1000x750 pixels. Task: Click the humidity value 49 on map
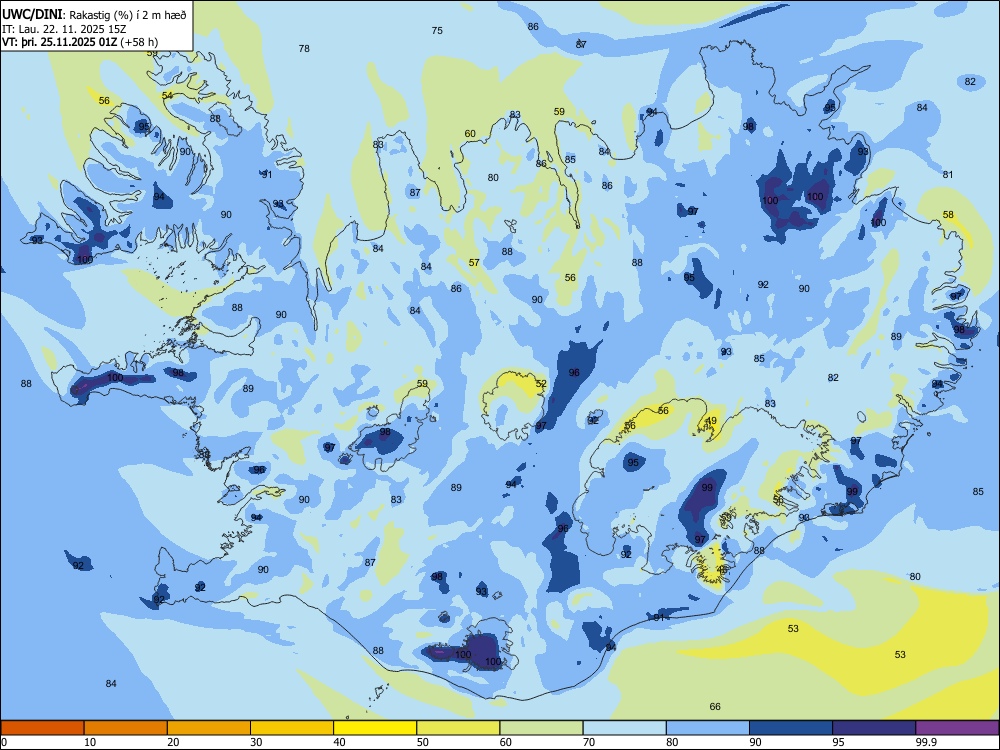pyautogui.click(x=712, y=420)
